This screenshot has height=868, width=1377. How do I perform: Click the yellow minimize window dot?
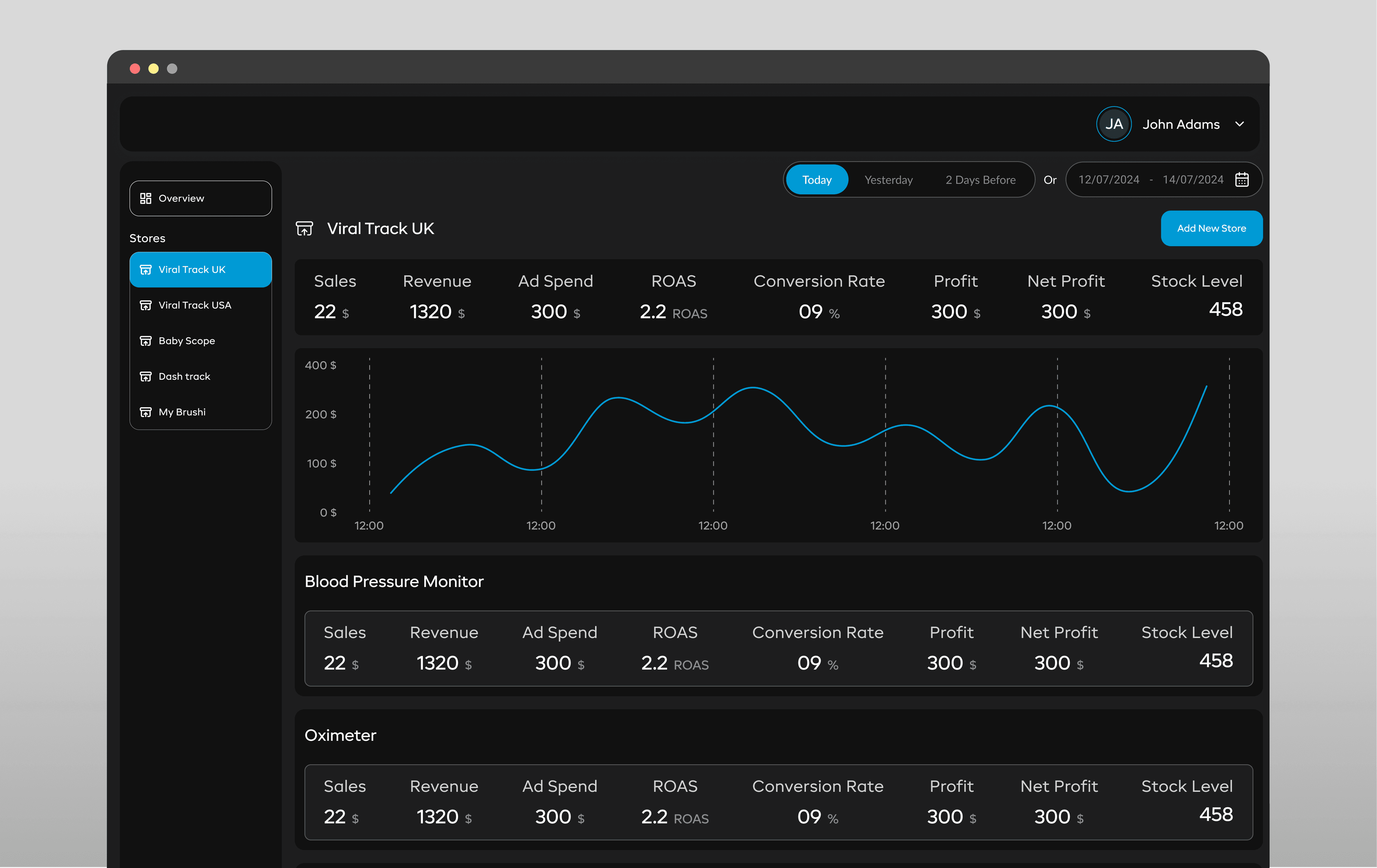coord(153,68)
